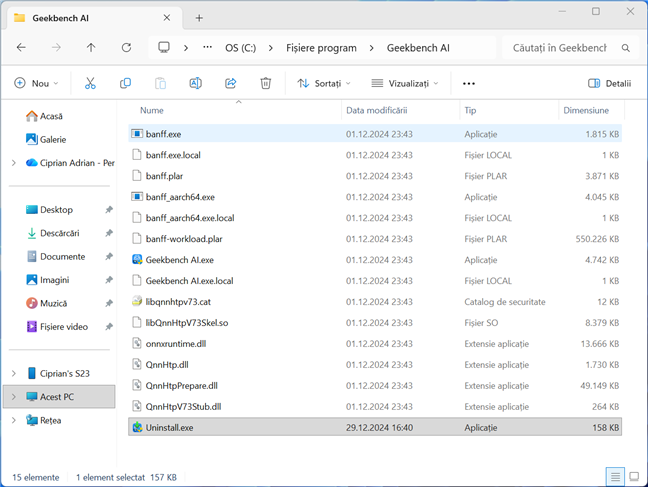Click the Cut scissors icon
Viewport: 648px width, 487px height.
pyautogui.click(x=90, y=84)
